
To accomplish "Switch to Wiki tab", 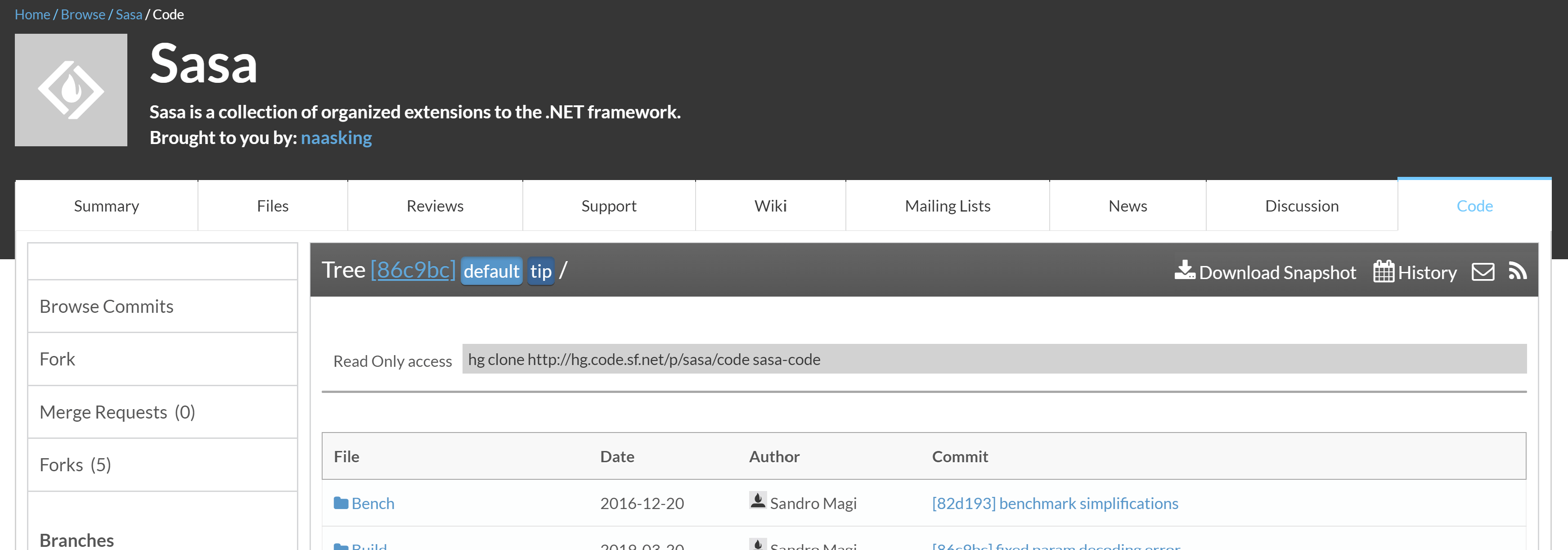I will [x=771, y=206].
